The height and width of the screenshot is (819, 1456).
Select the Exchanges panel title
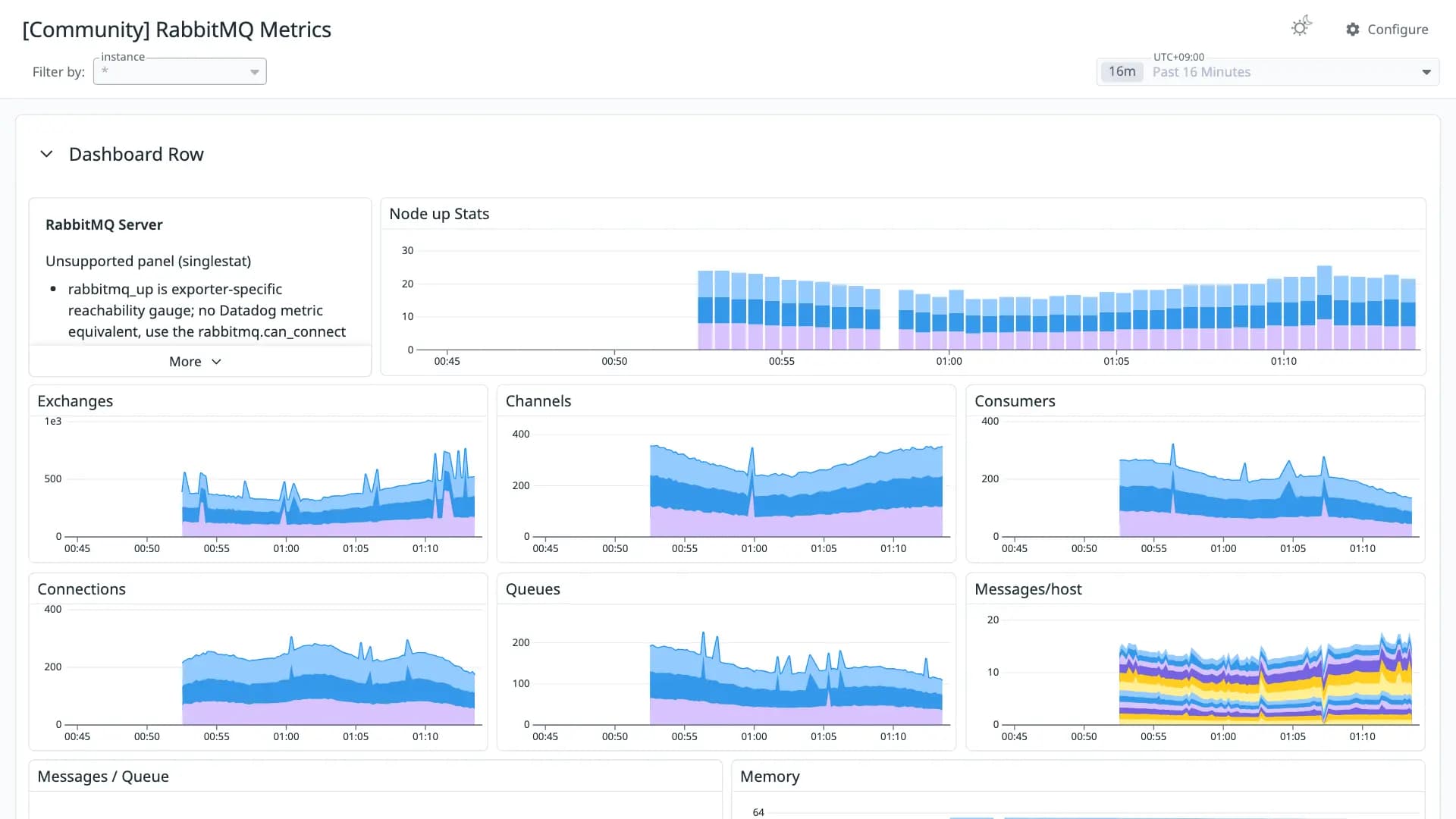pos(75,401)
